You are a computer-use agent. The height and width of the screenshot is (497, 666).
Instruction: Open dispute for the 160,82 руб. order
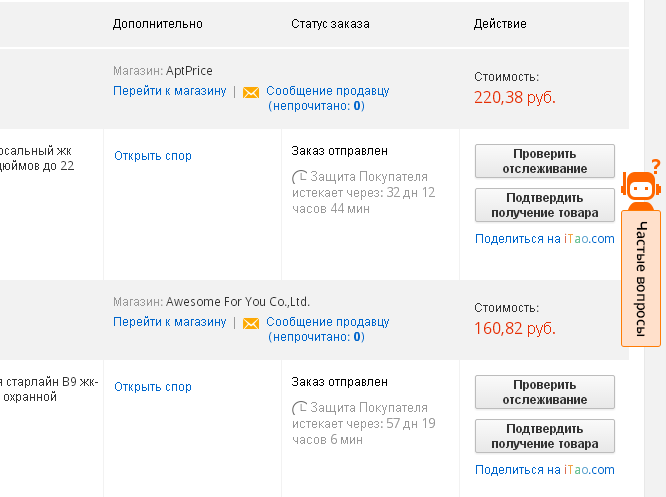point(153,387)
